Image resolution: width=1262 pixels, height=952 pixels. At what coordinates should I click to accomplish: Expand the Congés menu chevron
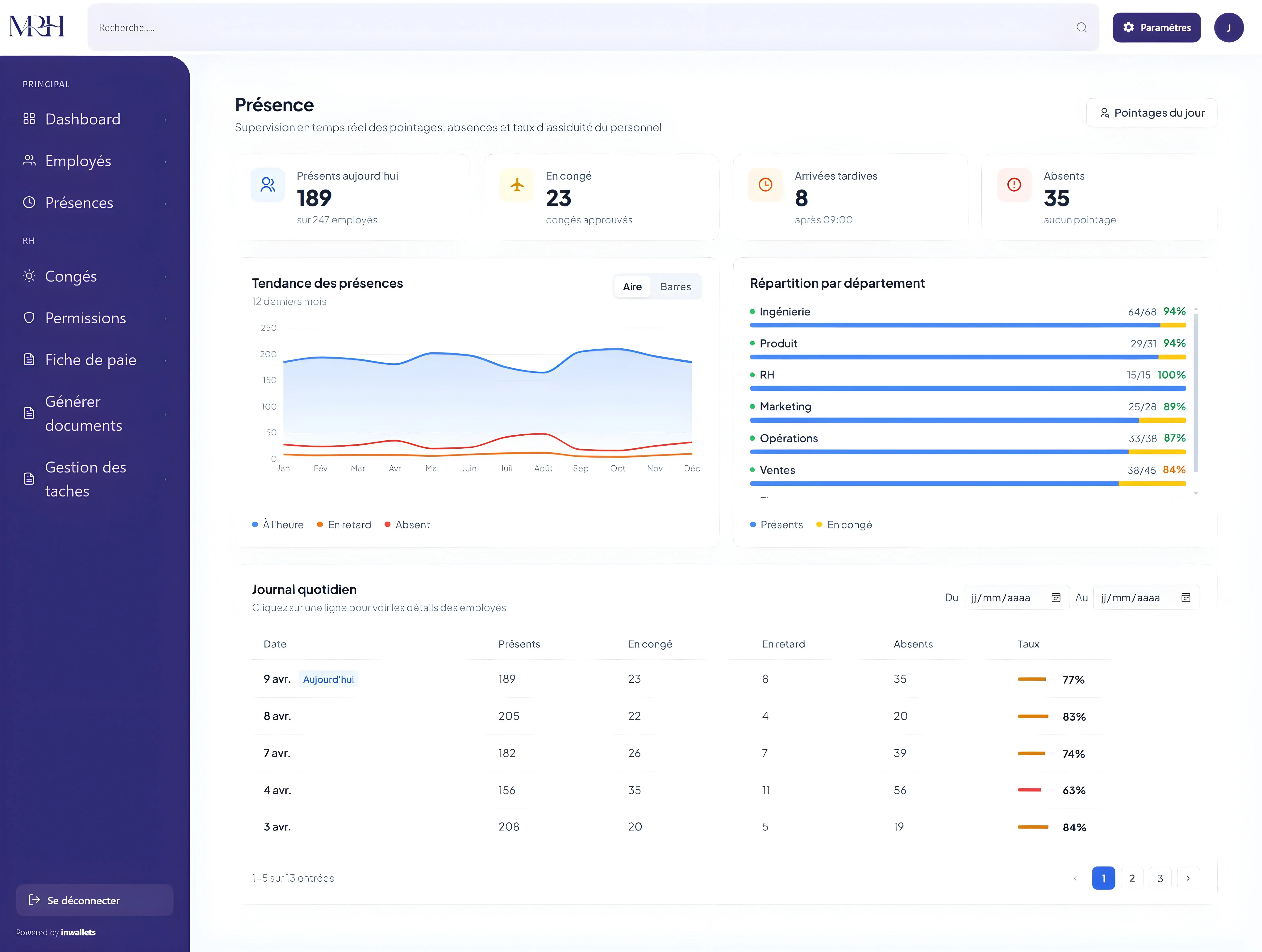click(165, 277)
